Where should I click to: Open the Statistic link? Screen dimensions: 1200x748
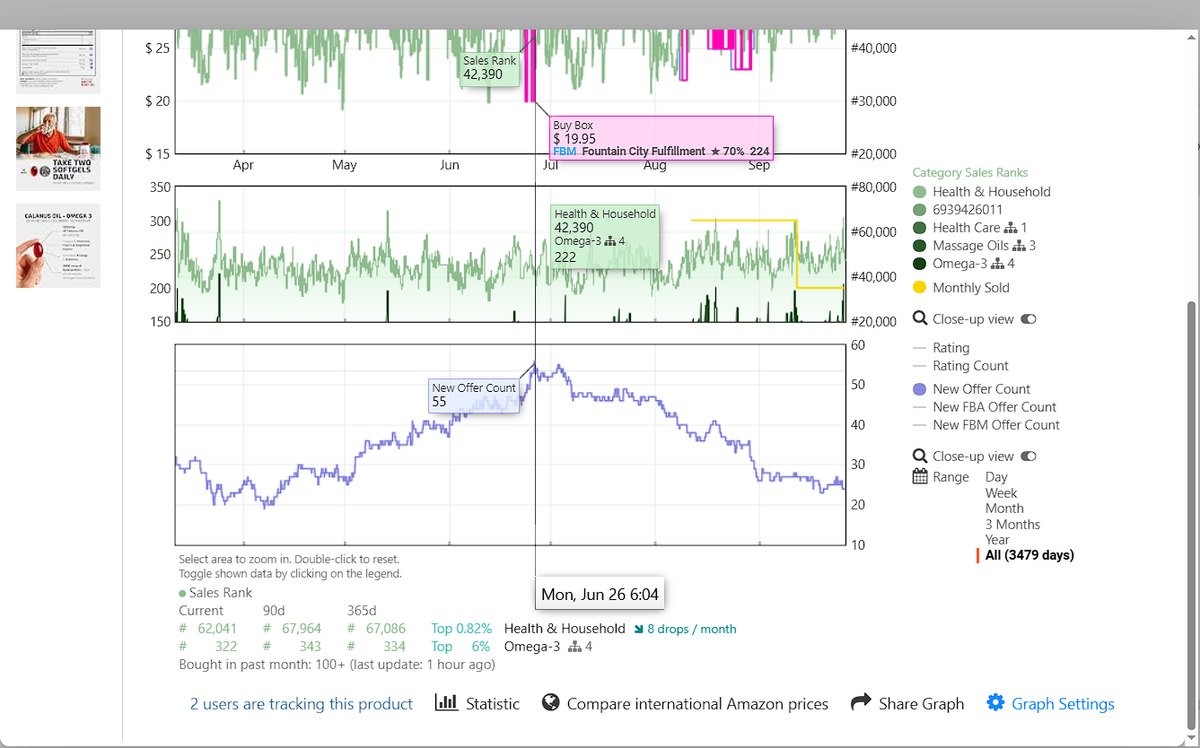[x=492, y=704]
